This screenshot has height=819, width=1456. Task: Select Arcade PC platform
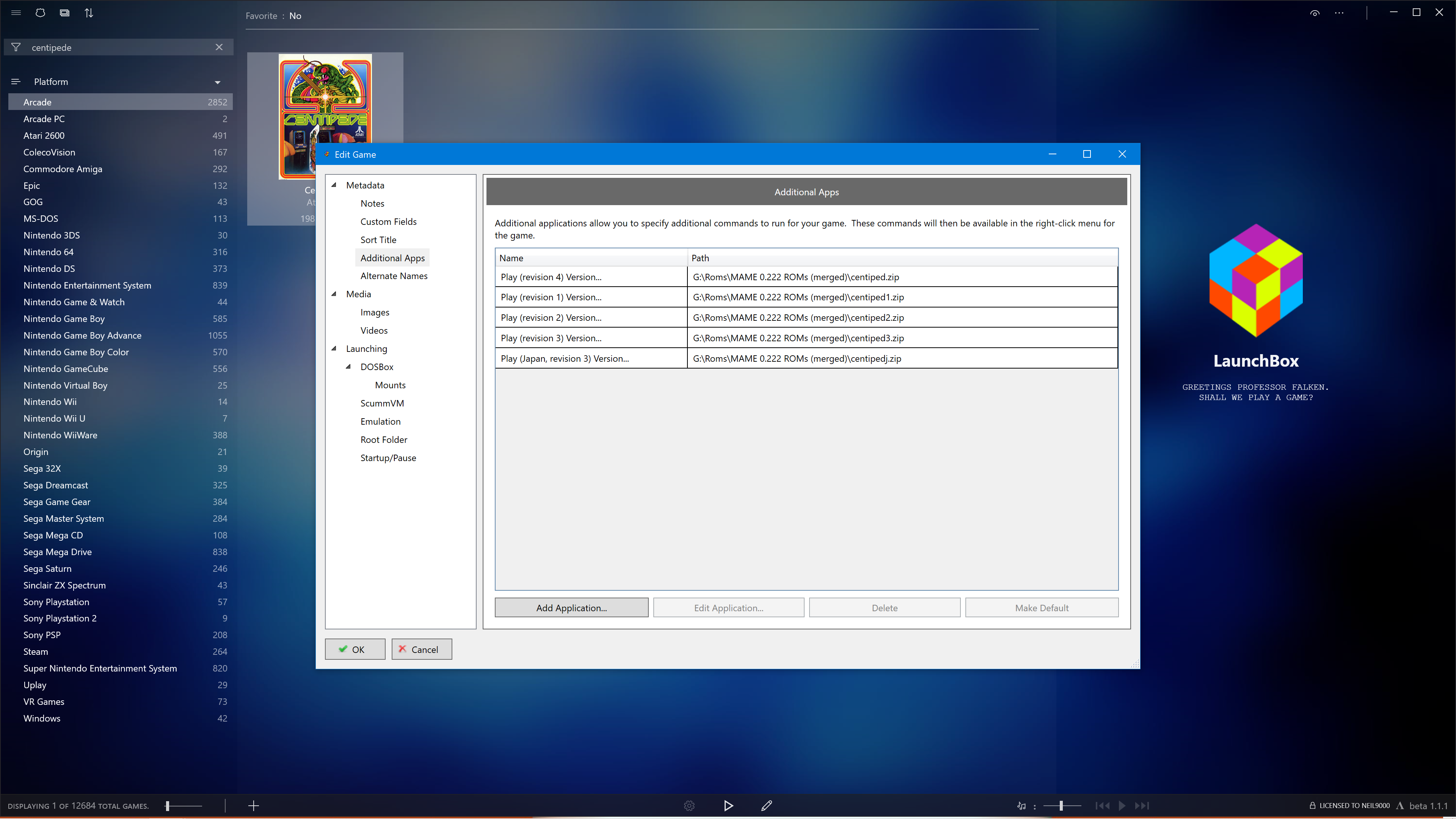(121, 119)
